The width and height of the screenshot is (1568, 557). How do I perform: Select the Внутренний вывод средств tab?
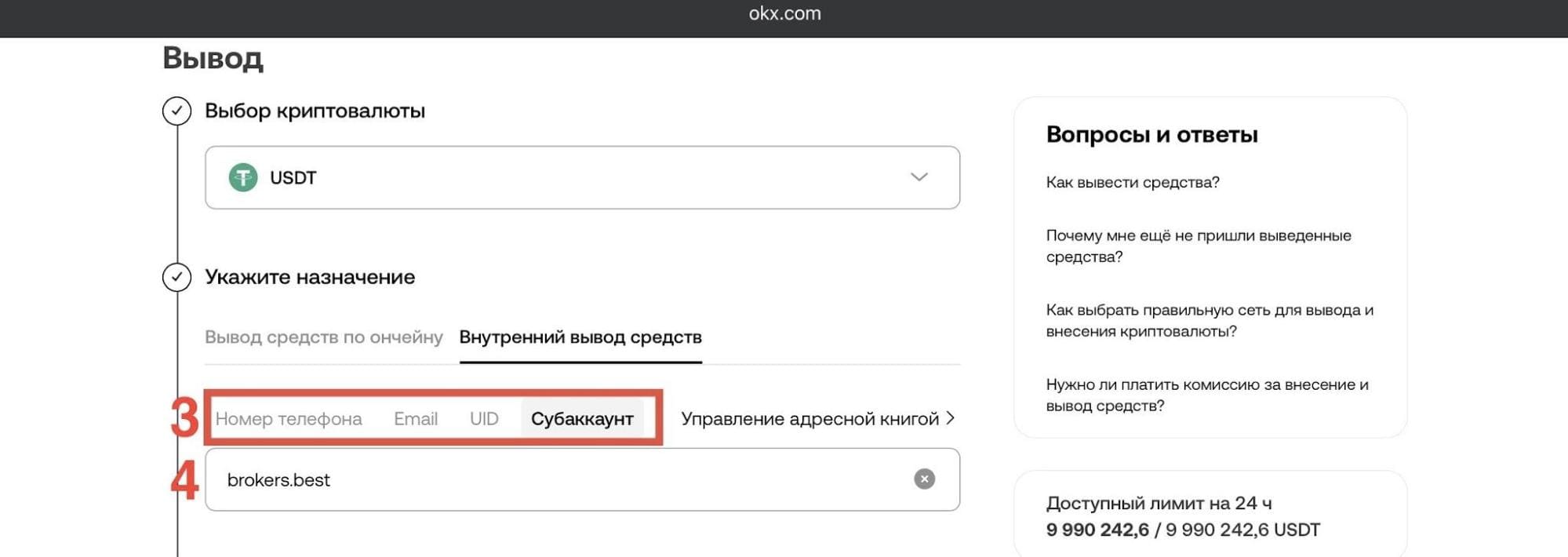[x=580, y=337]
